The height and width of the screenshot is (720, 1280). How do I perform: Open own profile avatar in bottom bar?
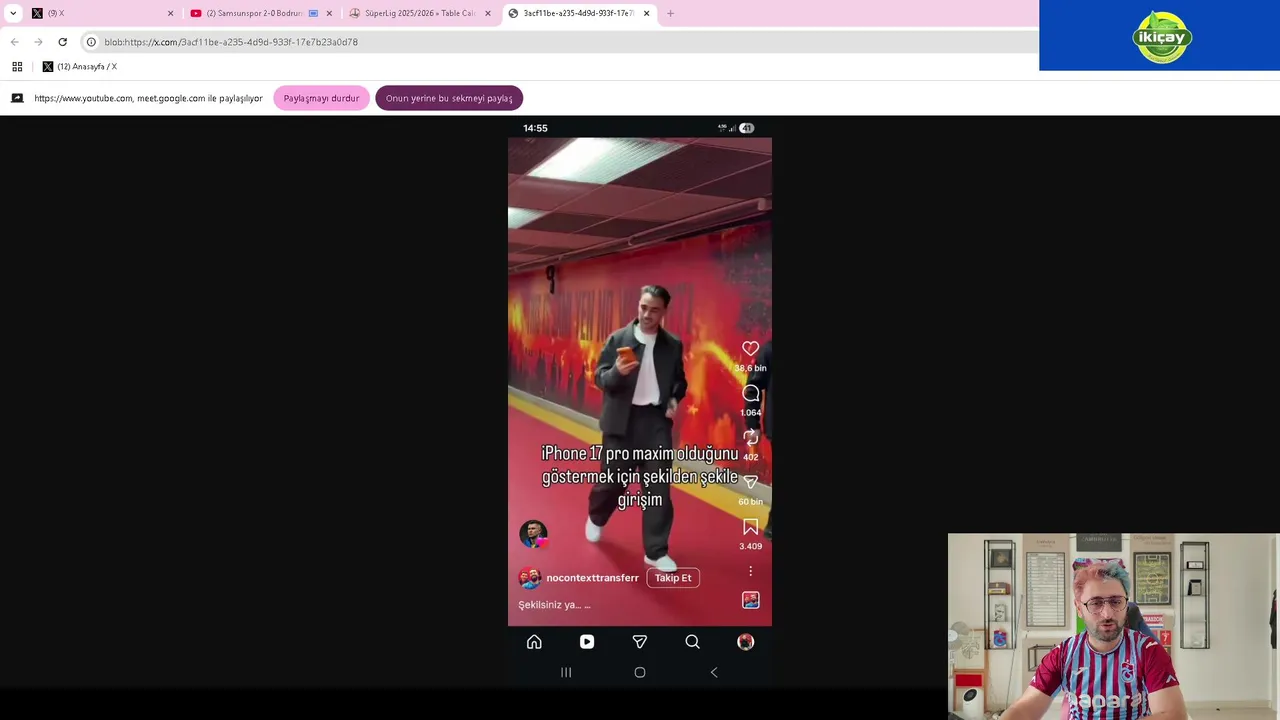tap(745, 642)
